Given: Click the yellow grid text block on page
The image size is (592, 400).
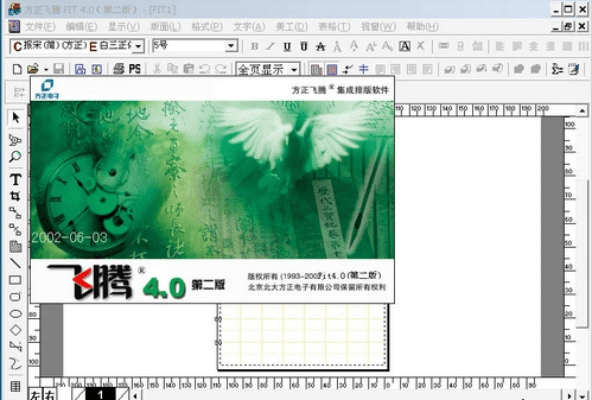Looking at the screenshot, I should pos(303,336).
